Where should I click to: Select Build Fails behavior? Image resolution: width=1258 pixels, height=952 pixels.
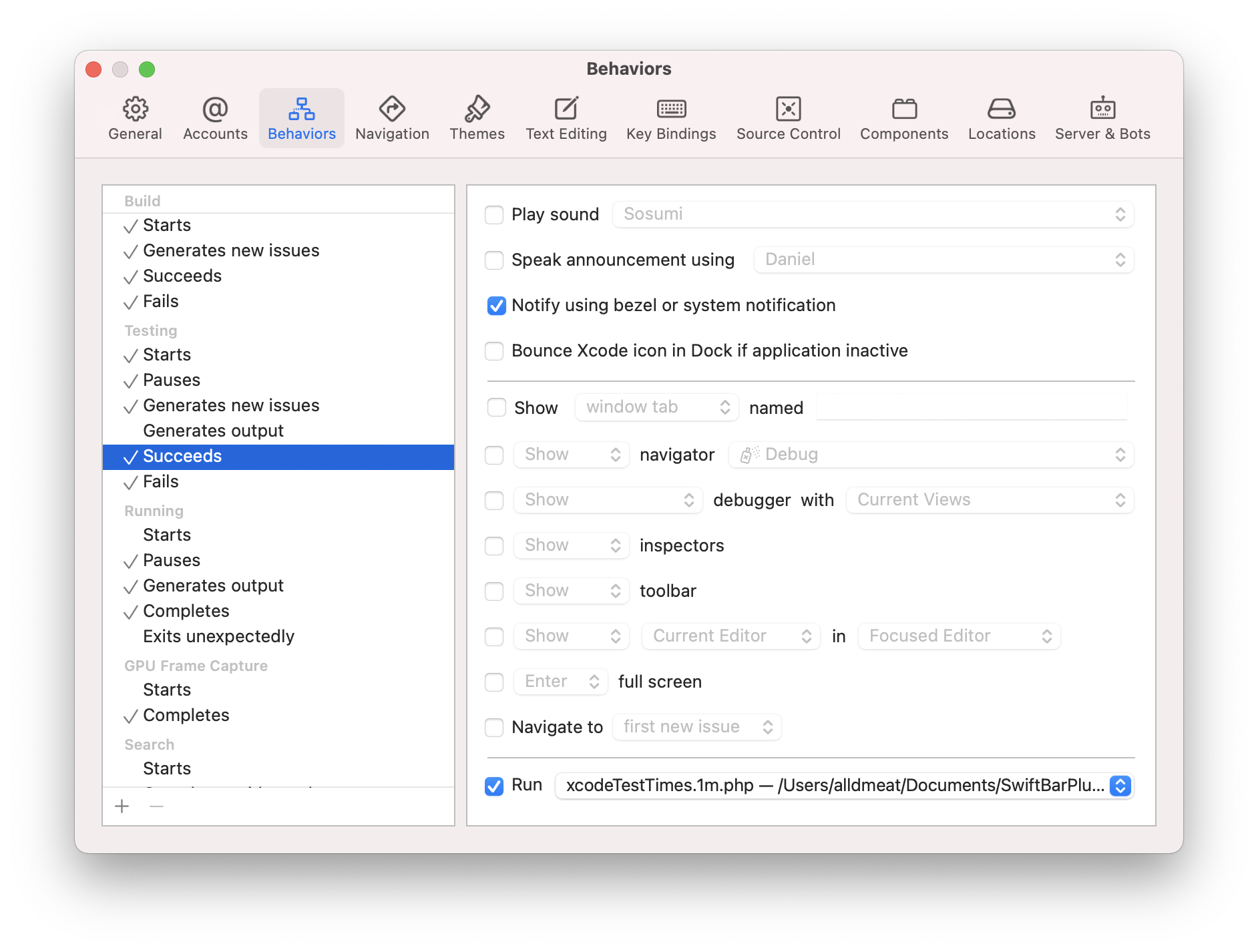(x=278, y=302)
